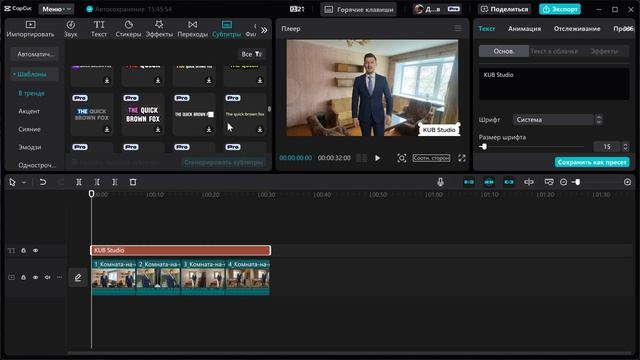
Task: Open the Меню dropdown
Action: tap(56, 9)
